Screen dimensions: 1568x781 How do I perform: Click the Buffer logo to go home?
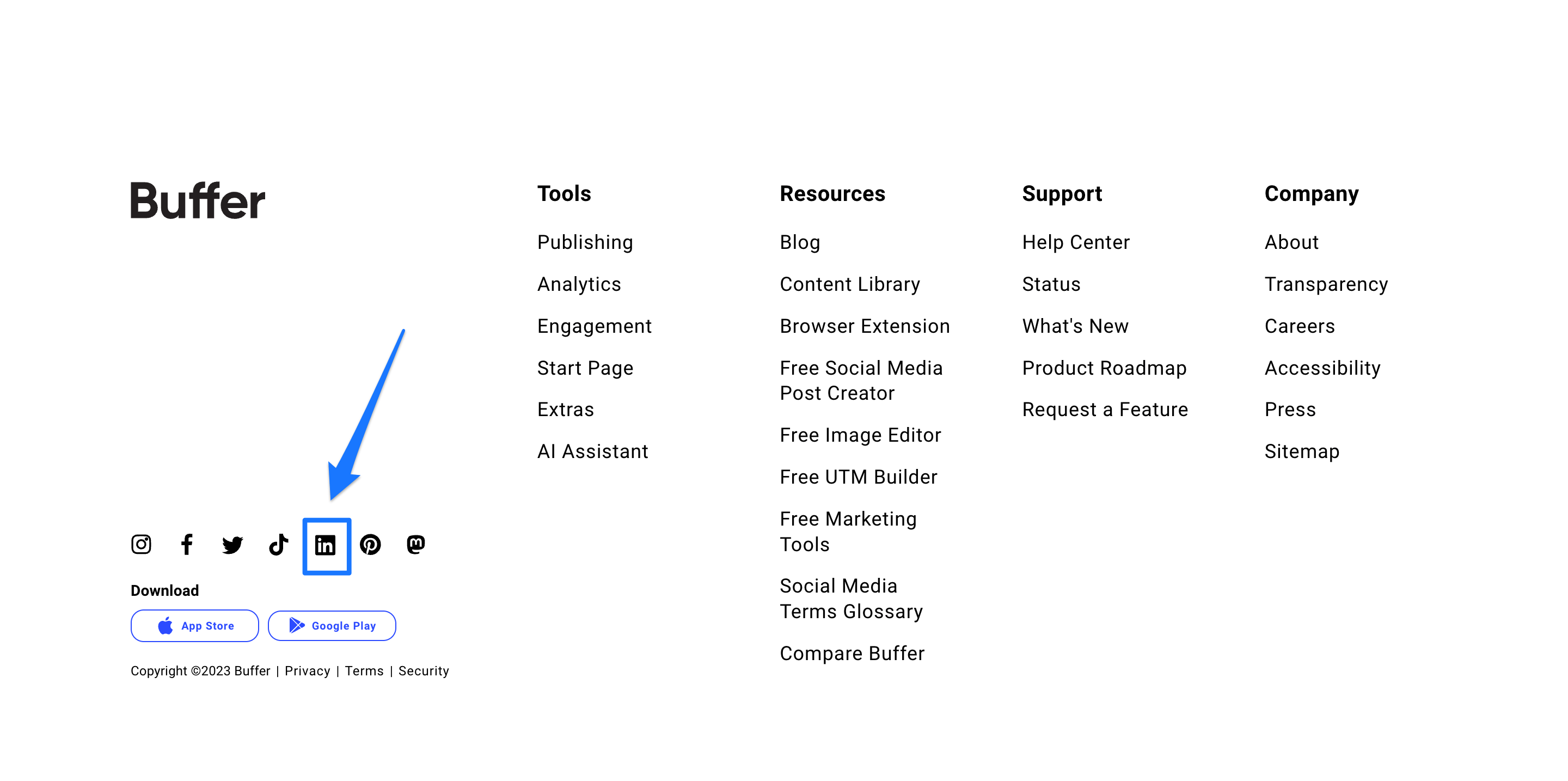click(198, 201)
